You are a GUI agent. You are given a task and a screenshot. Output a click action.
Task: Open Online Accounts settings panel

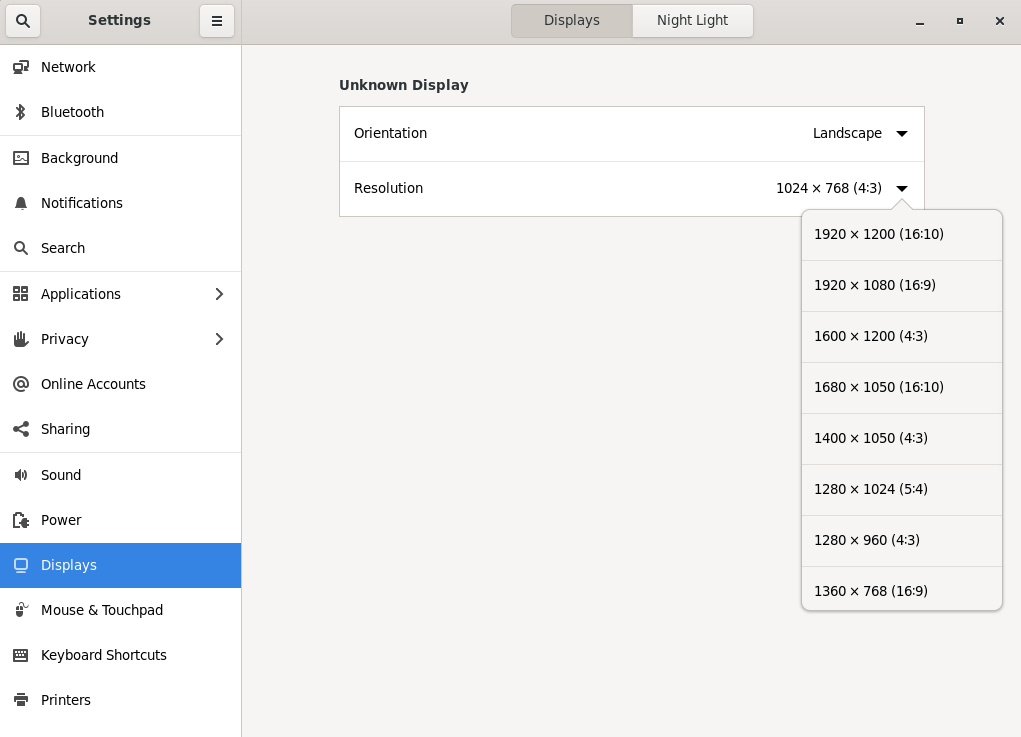[93, 384]
